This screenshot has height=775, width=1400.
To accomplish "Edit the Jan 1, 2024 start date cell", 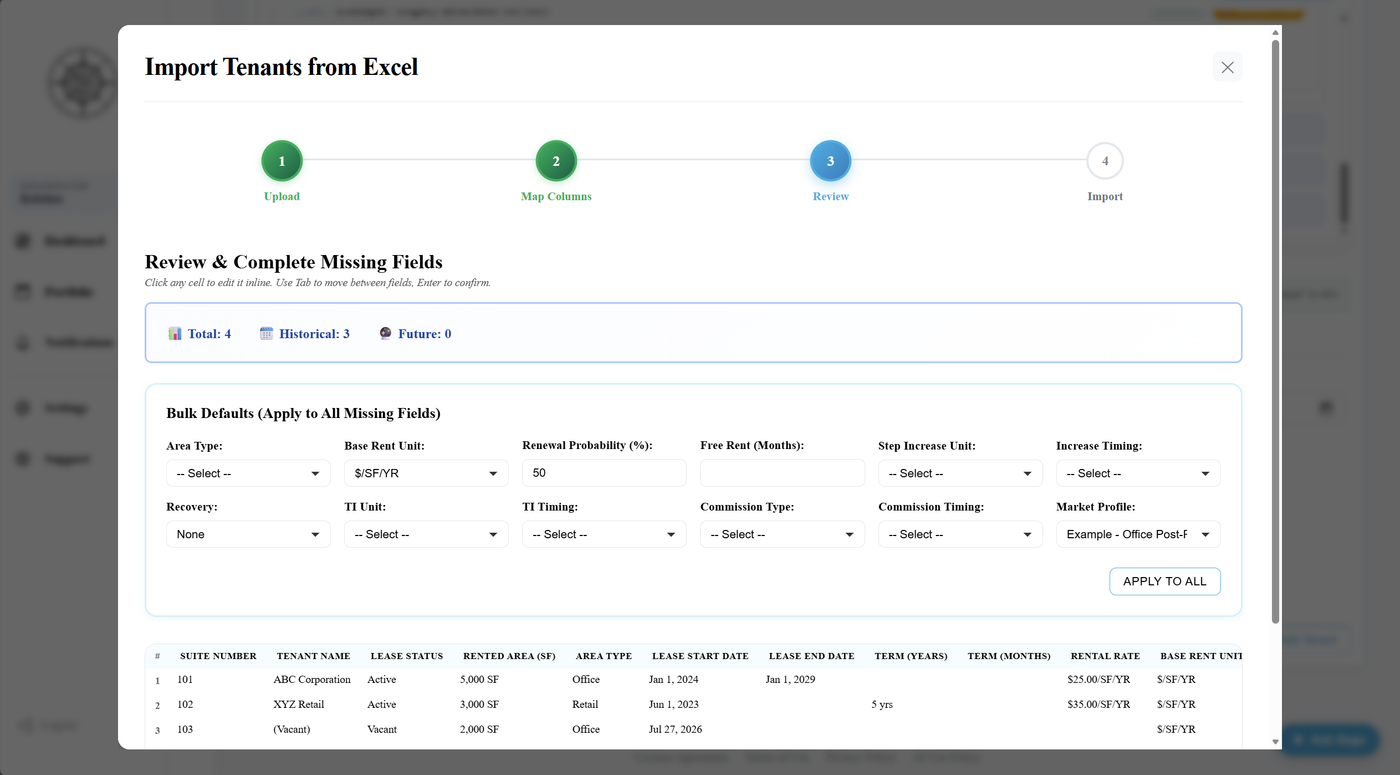I will pyautogui.click(x=674, y=679).
